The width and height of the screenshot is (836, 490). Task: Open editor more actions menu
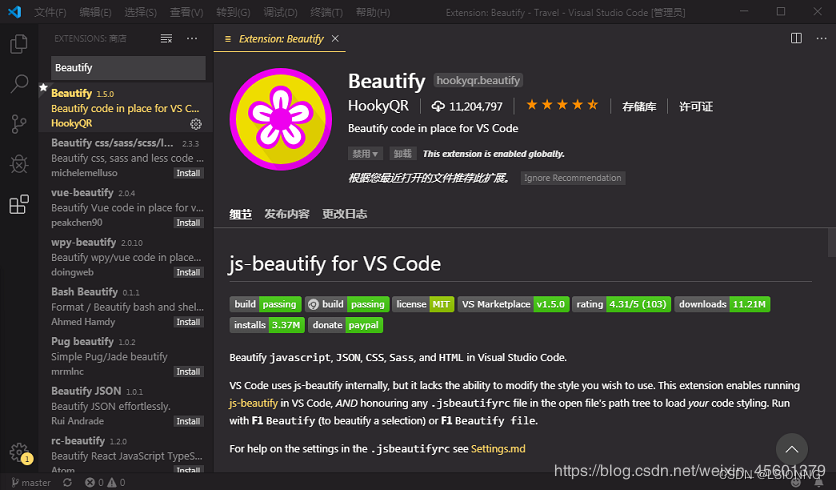(821, 38)
